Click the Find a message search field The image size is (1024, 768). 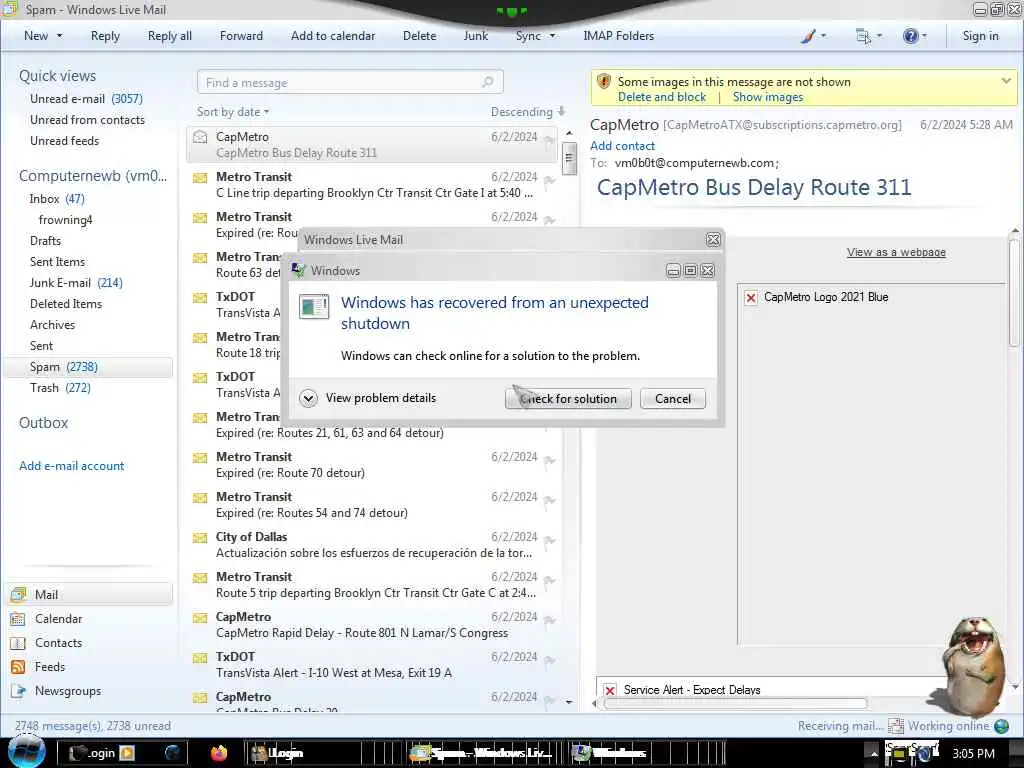pyautogui.click(x=350, y=82)
